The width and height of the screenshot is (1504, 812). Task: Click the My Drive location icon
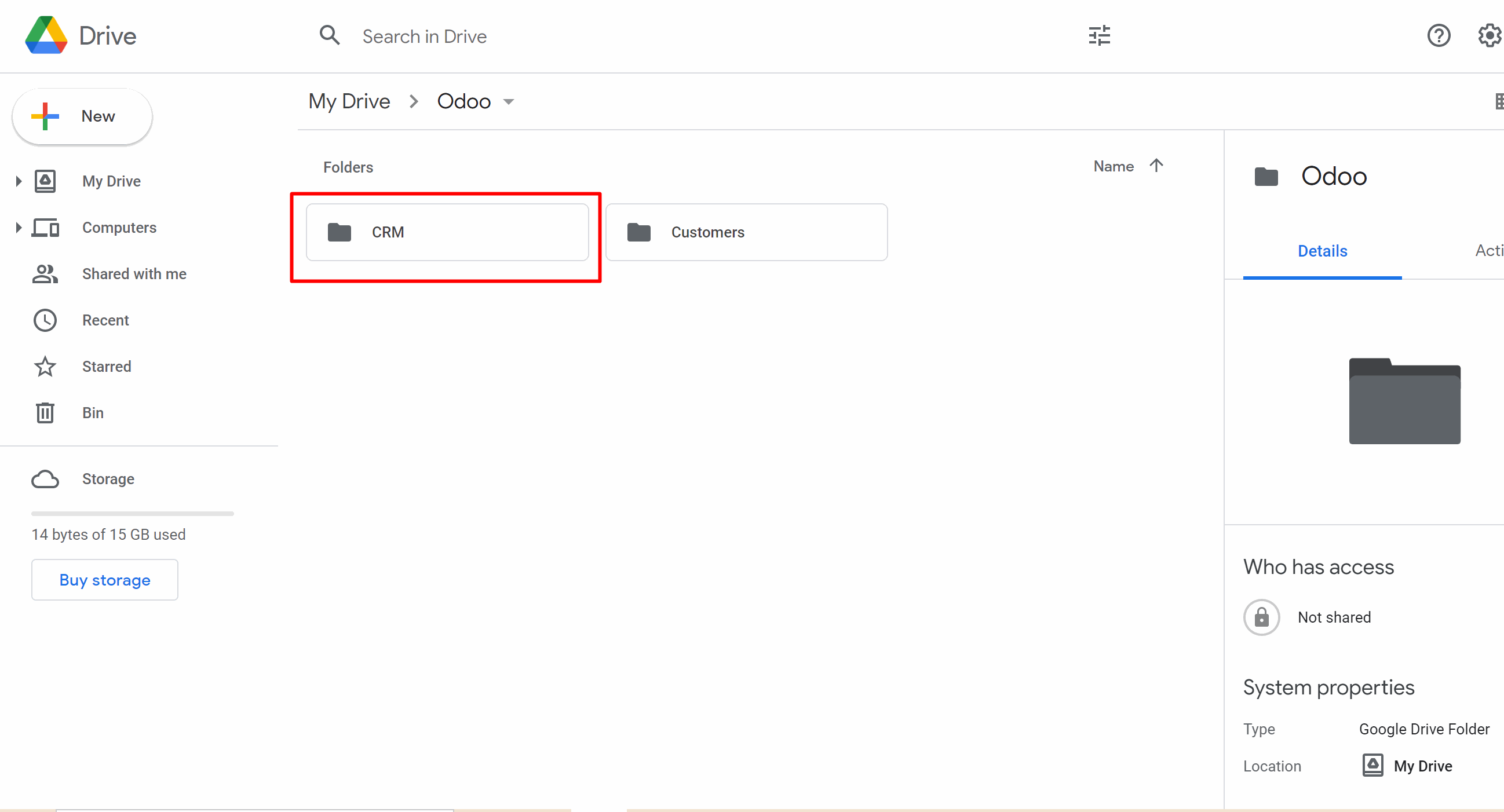pos(1372,765)
